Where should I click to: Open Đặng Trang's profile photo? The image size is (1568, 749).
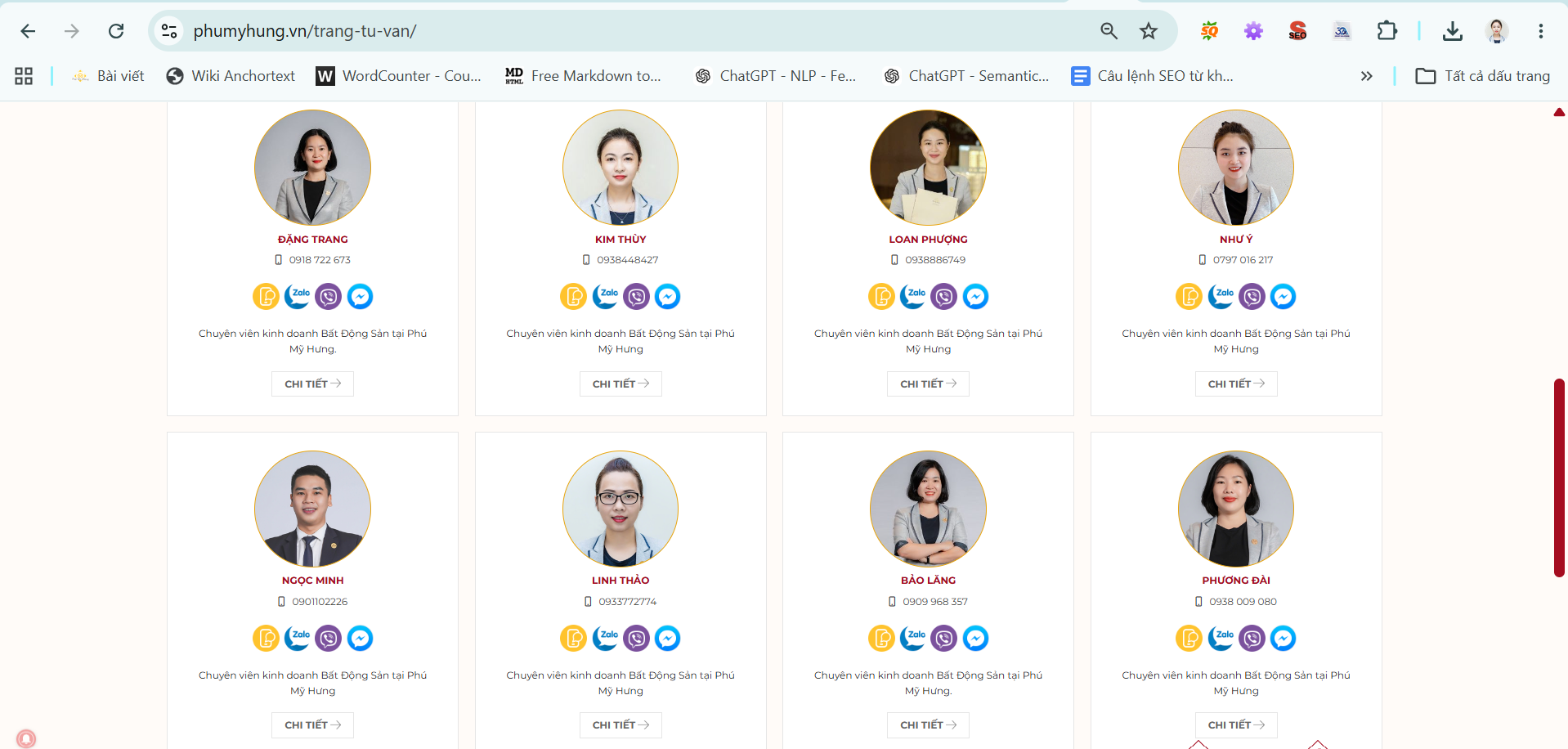[312, 168]
